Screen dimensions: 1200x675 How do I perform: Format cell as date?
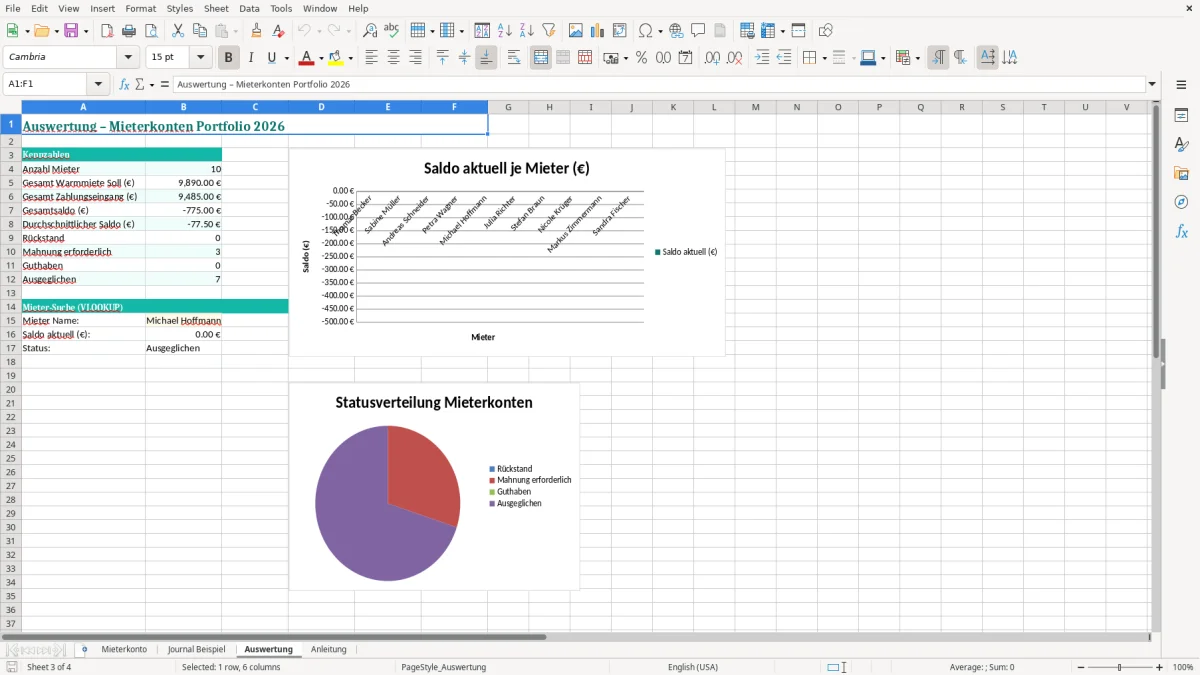coord(686,58)
